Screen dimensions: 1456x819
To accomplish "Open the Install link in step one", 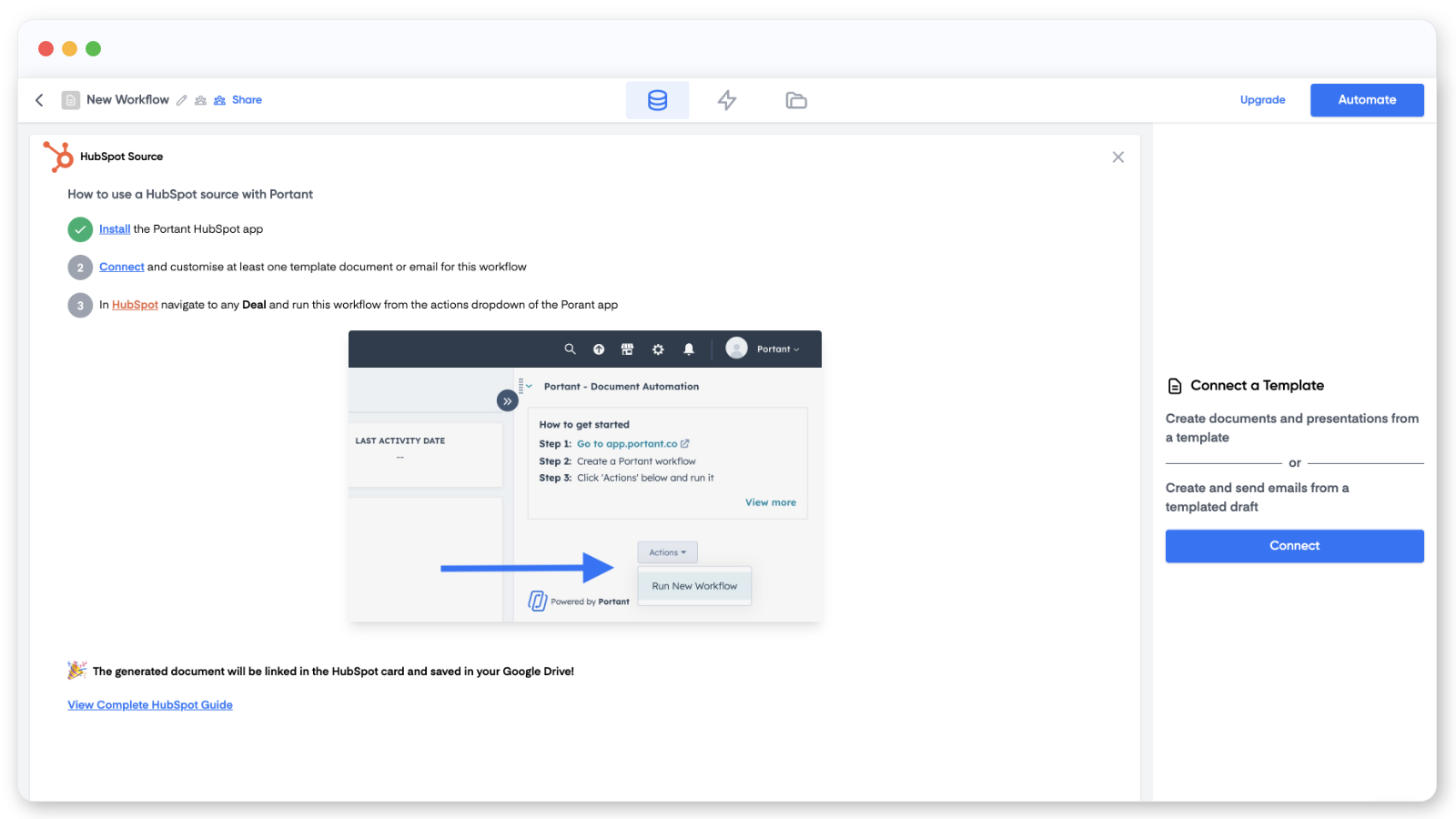I will pos(115,229).
